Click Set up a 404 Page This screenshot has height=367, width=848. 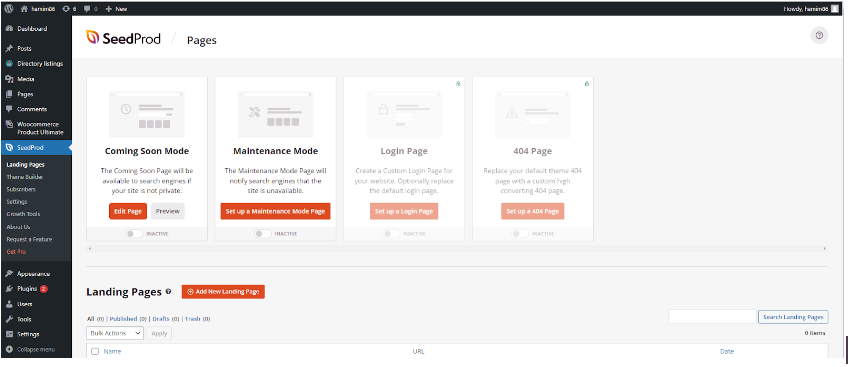[x=533, y=211]
